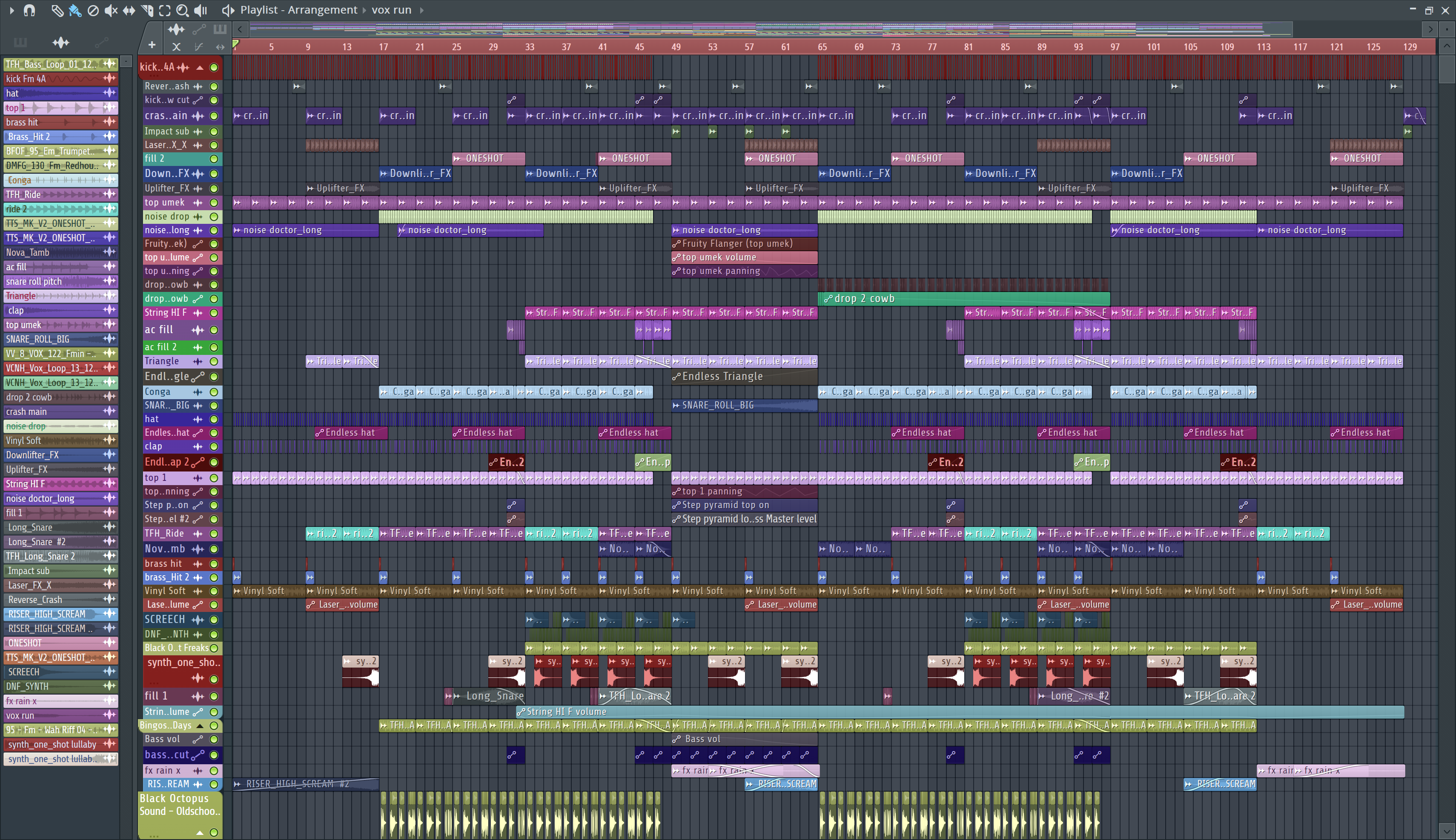This screenshot has width=1456, height=840.
Task: Select the Conga clip in picker list
Action: tap(60, 180)
